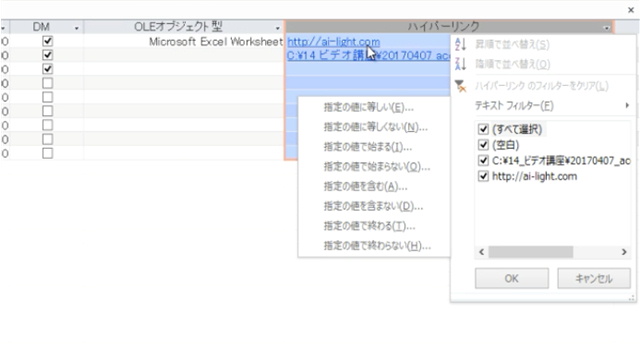Choose 指定の値を含む(A)... filter option
The image size is (640, 360).
point(365,187)
